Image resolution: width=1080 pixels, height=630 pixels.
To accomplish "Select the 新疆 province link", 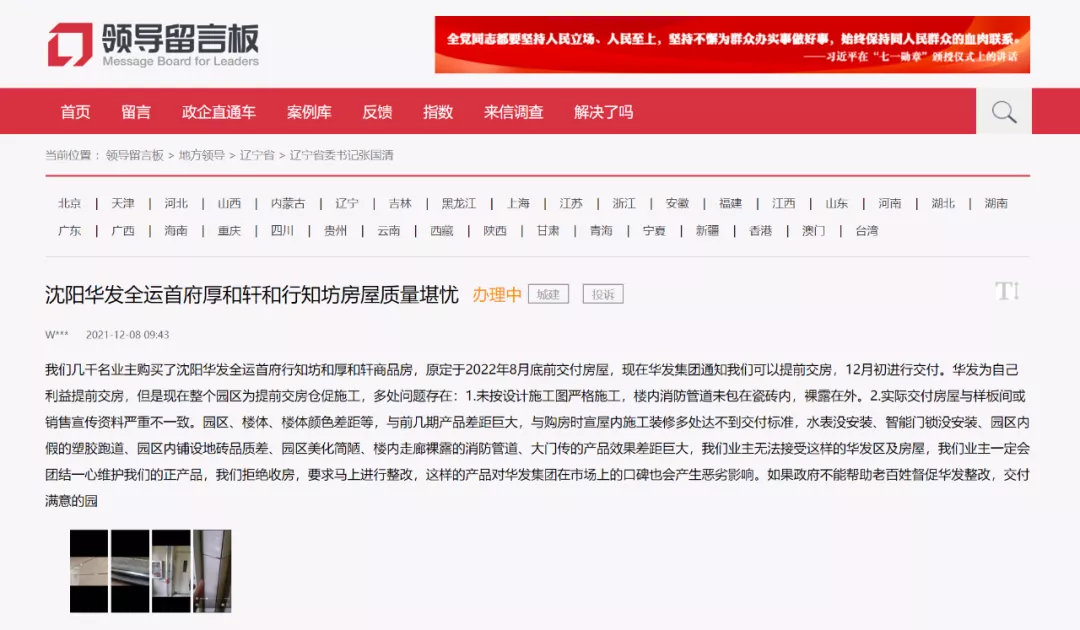I will pos(707,231).
